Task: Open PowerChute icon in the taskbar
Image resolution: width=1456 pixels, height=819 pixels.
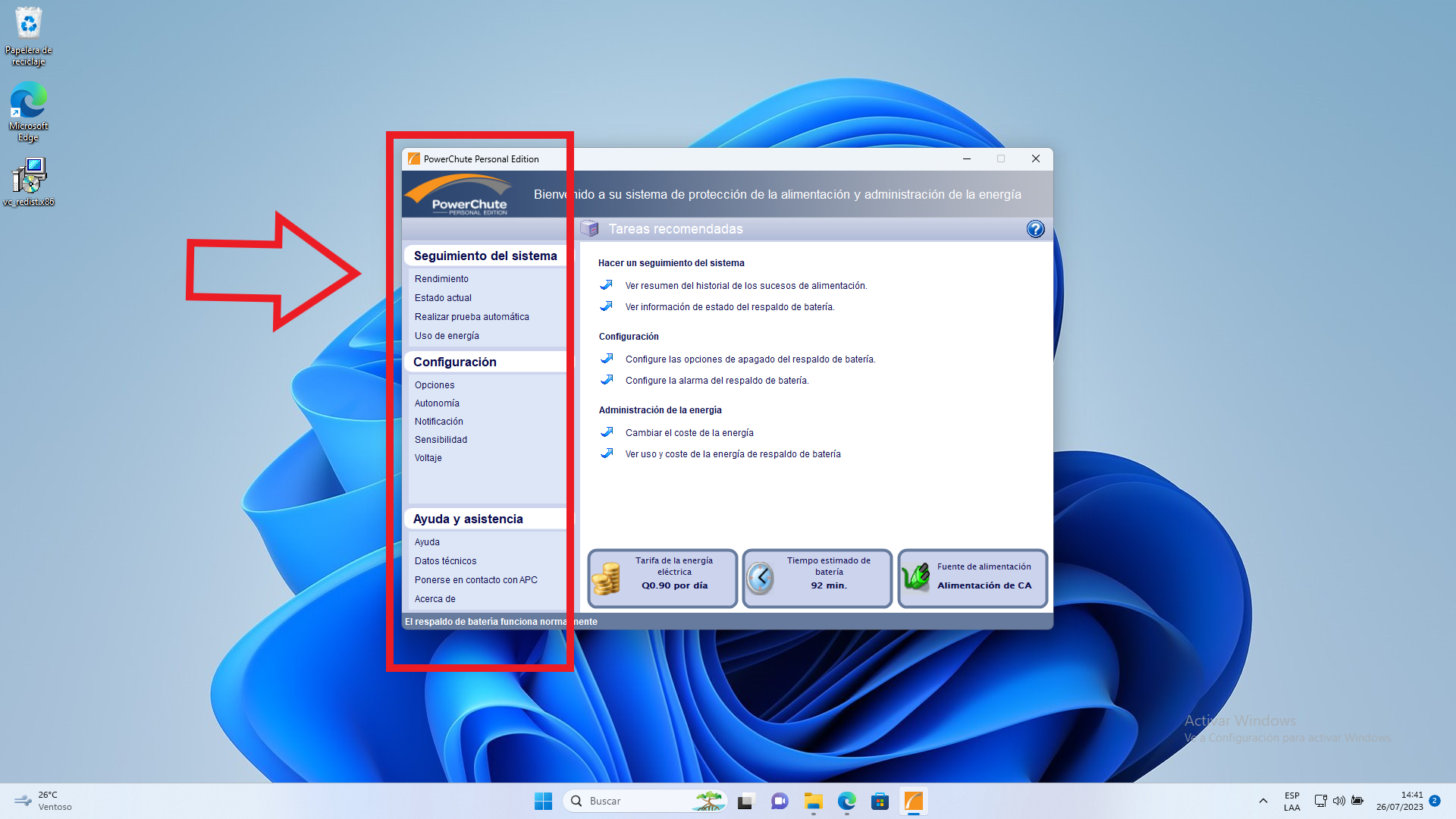Action: click(913, 801)
